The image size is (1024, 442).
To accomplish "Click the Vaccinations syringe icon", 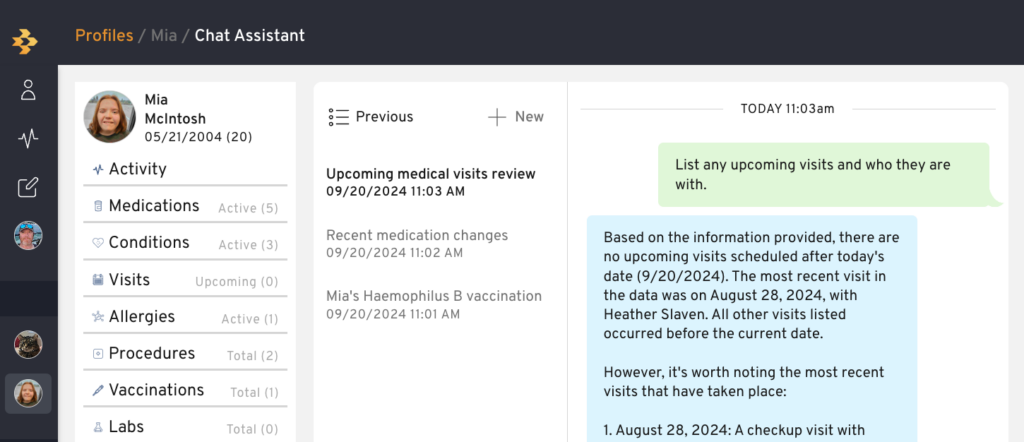I will pyautogui.click(x=98, y=390).
